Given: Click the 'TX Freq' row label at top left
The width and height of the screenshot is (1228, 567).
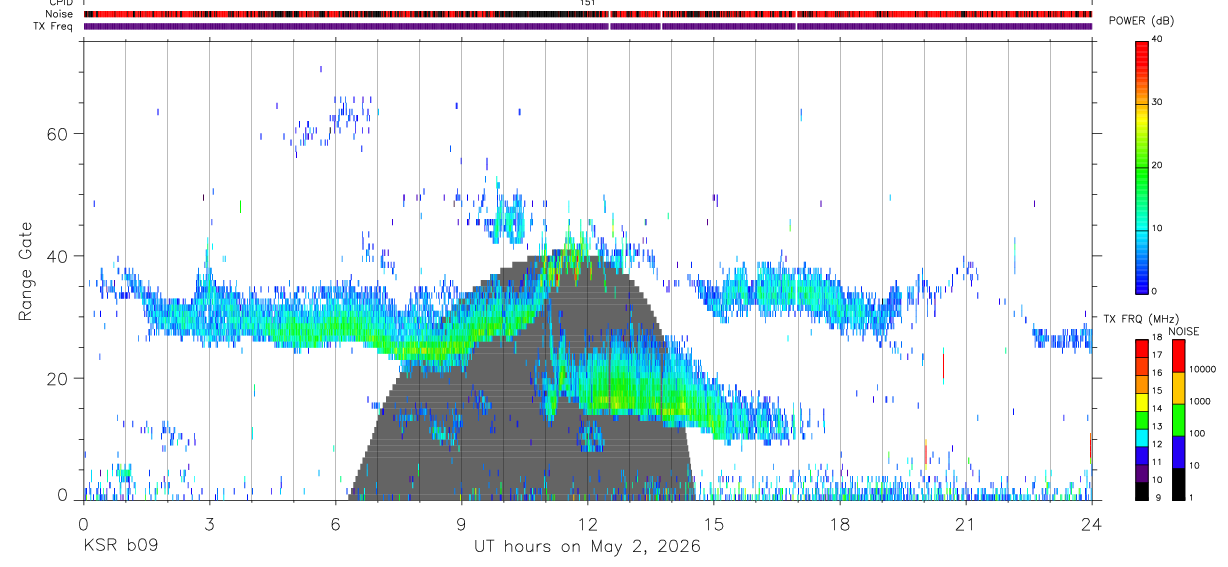Looking at the screenshot, I should (53, 26).
